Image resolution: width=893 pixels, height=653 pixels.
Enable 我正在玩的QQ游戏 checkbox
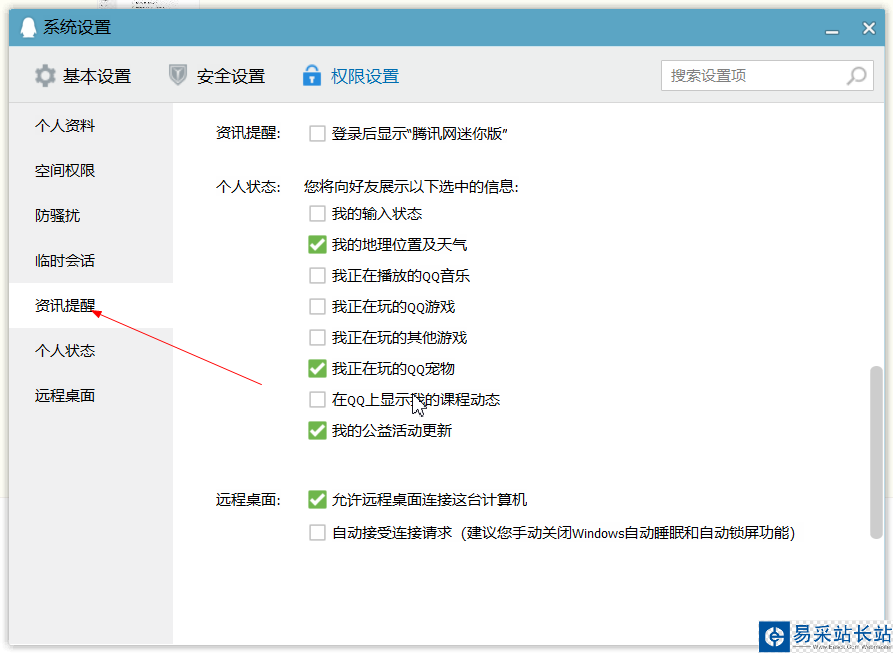pyautogui.click(x=317, y=307)
